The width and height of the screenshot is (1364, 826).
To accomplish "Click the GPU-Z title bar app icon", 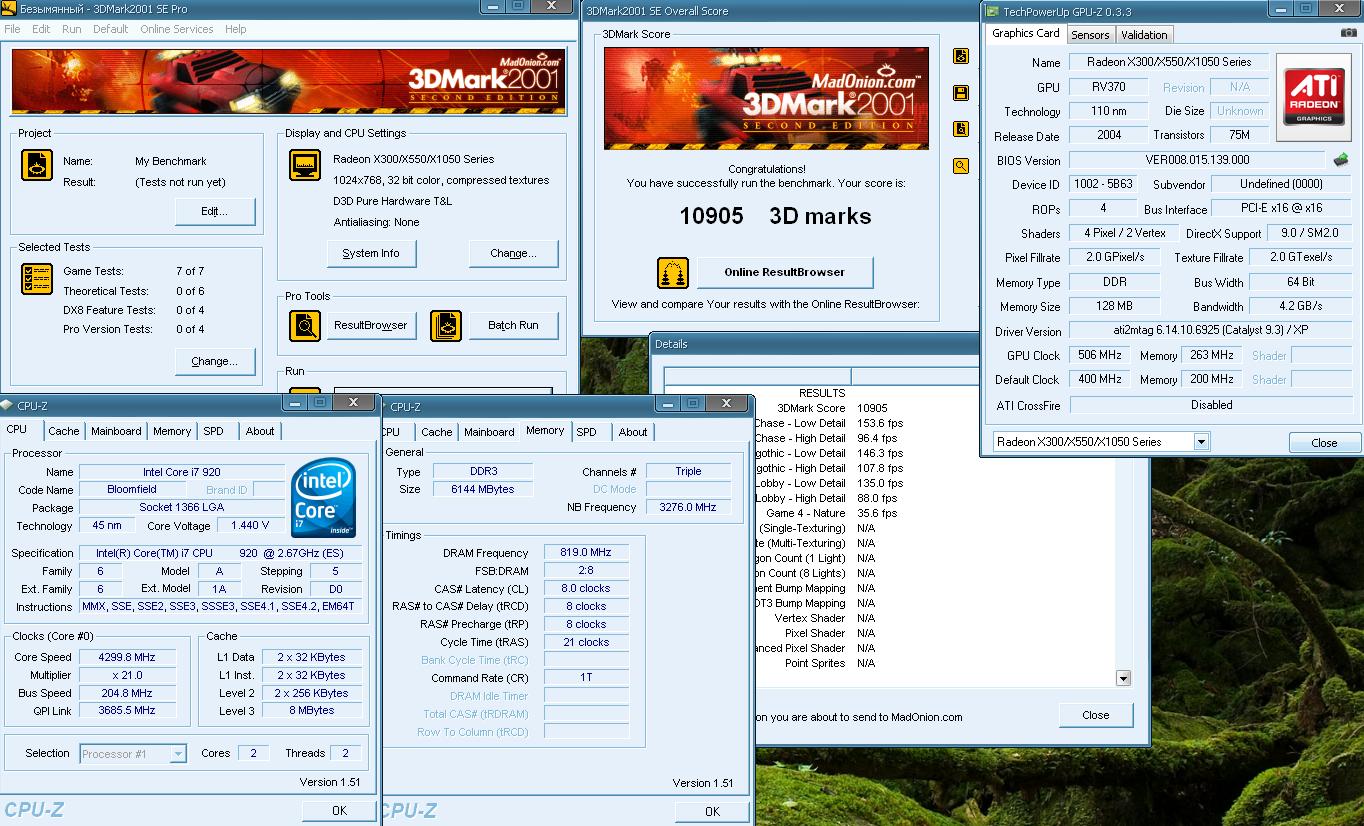I will 991,12.
